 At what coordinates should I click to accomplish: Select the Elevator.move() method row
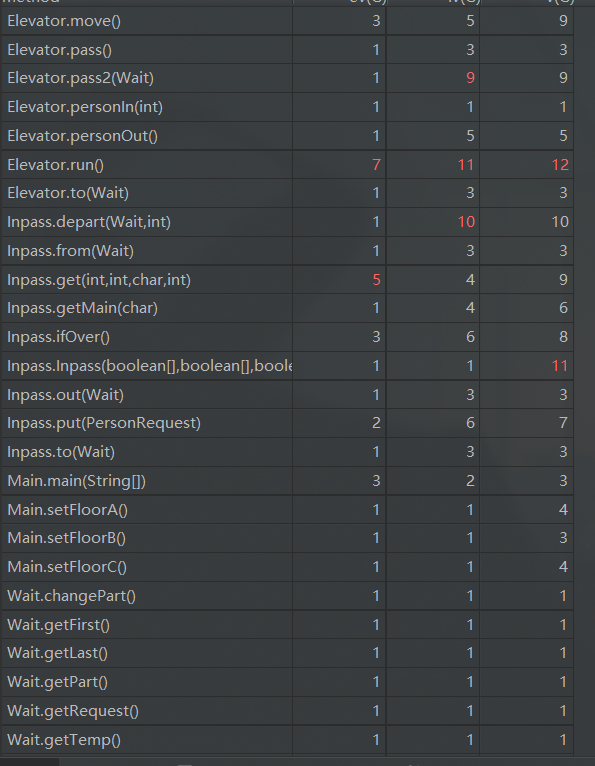287,21
